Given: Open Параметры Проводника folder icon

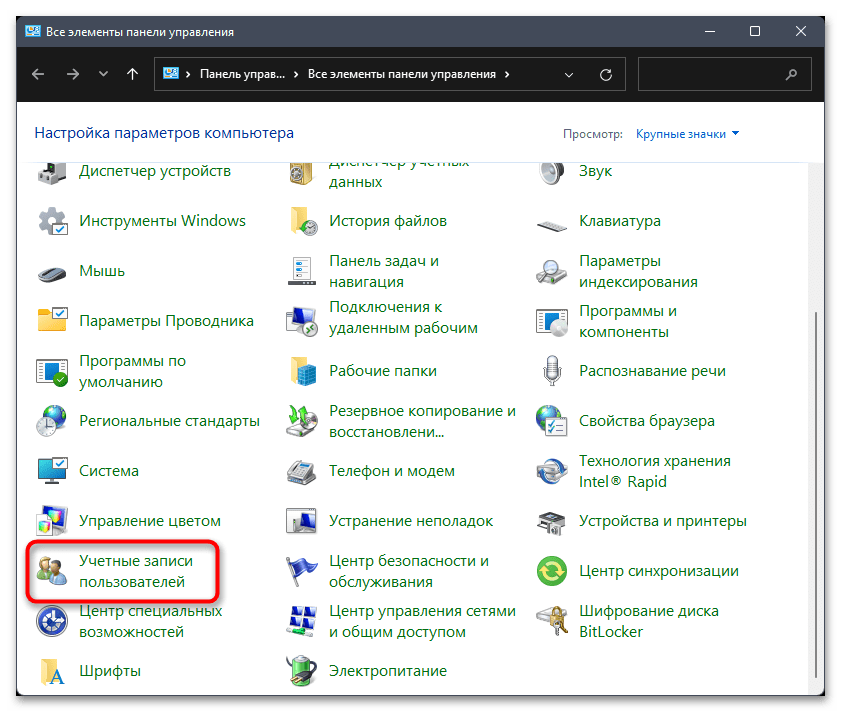Looking at the screenshot, I should 52,320.
